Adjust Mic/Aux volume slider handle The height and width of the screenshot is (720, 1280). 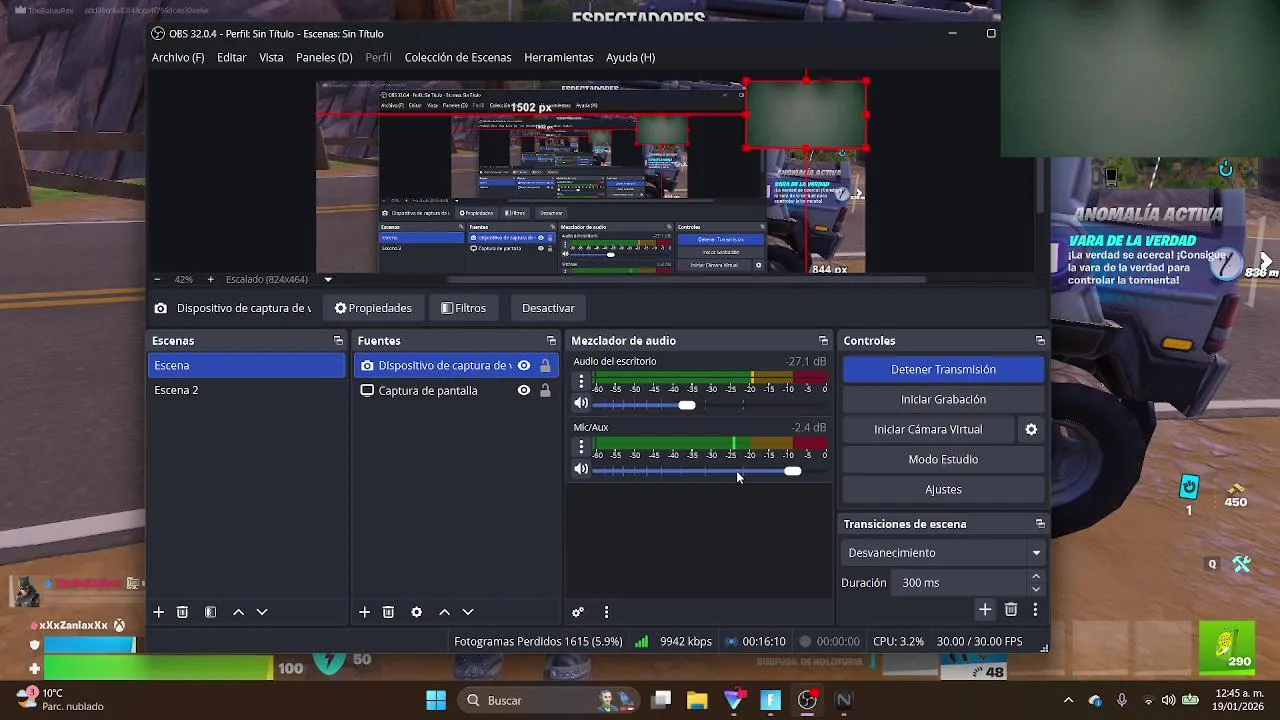pos(792,471)
